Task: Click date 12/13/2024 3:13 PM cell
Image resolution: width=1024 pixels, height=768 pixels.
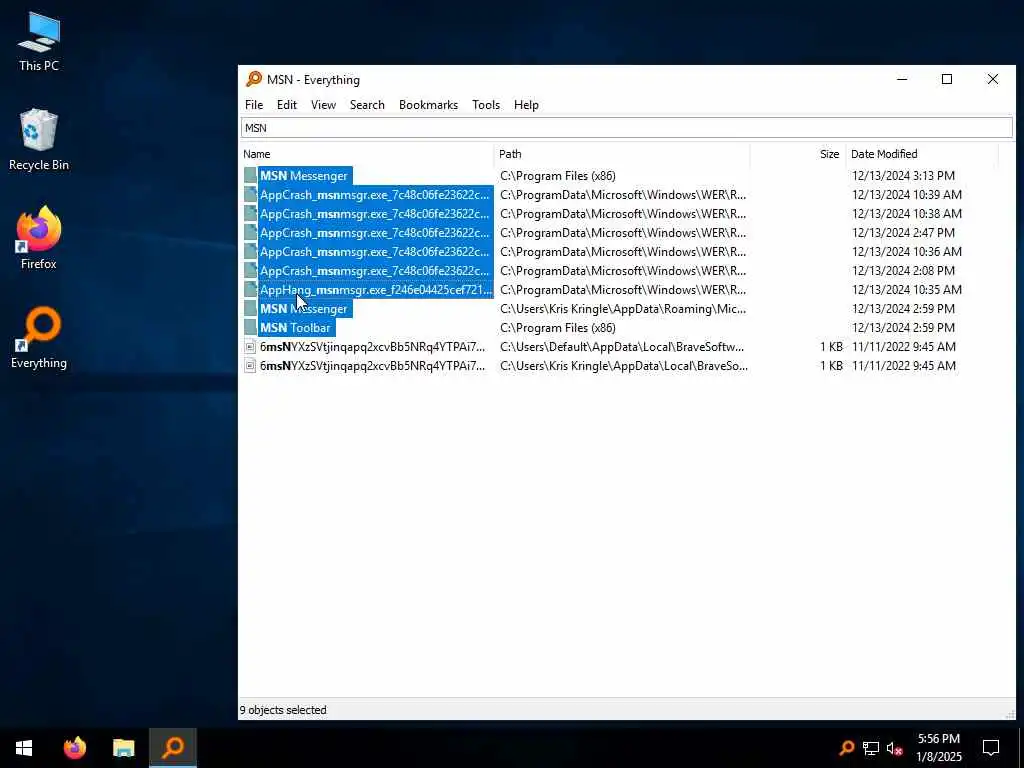Action: point(903,176)
